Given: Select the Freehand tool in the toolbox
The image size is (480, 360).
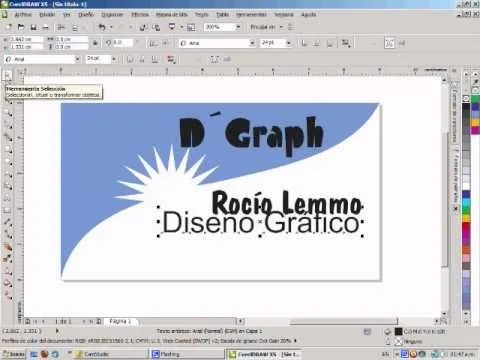Looking at the screenshot, I should tap(7, 125).
